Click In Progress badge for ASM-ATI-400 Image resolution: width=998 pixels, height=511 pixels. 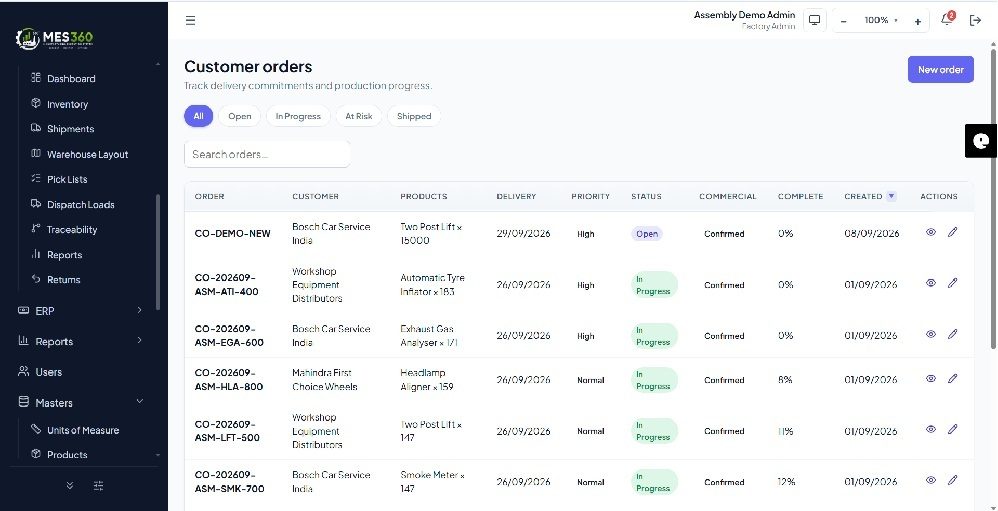(x=654, y=285)
